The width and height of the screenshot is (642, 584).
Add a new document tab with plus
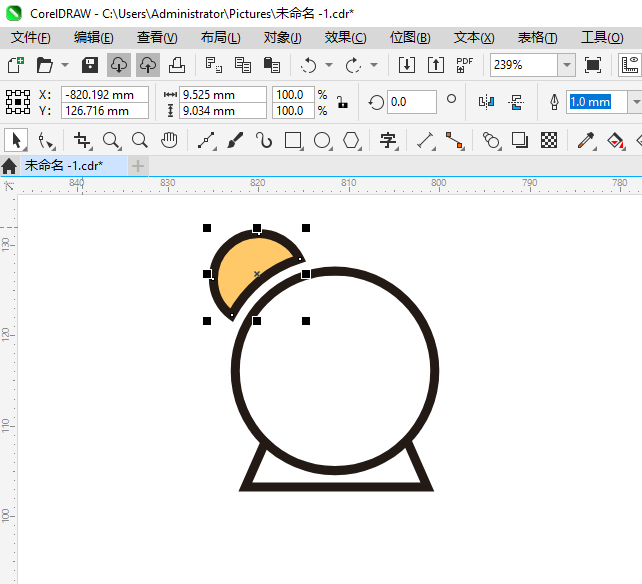coord(138,165)
